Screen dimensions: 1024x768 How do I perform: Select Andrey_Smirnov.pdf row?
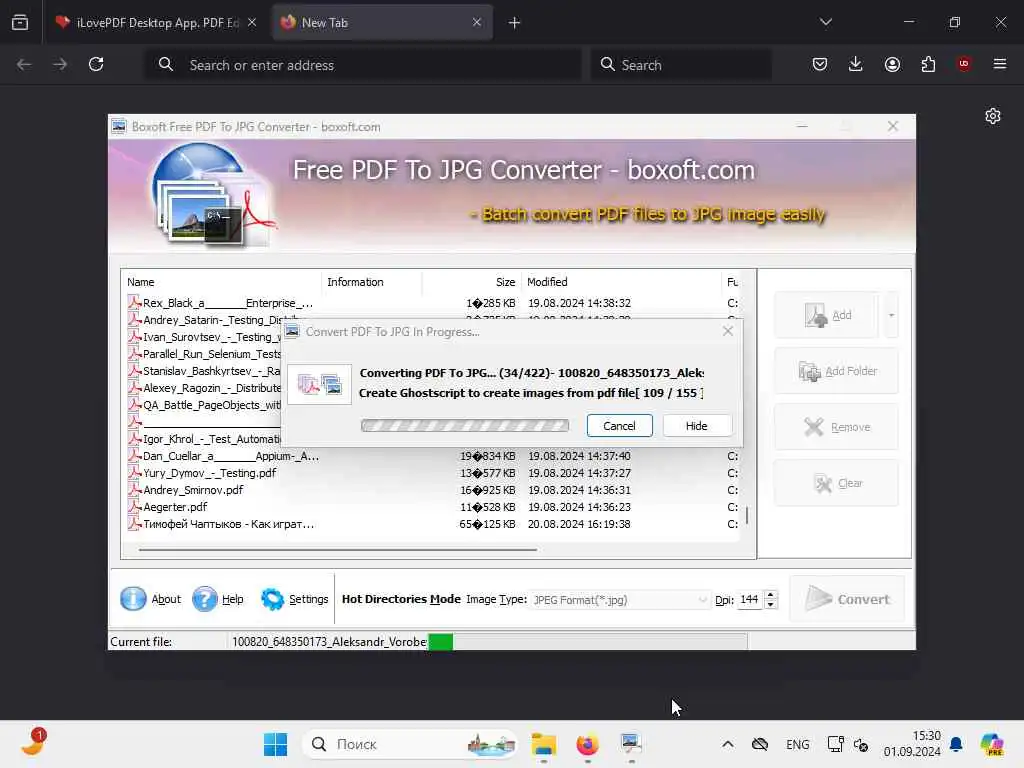[431, 490]
